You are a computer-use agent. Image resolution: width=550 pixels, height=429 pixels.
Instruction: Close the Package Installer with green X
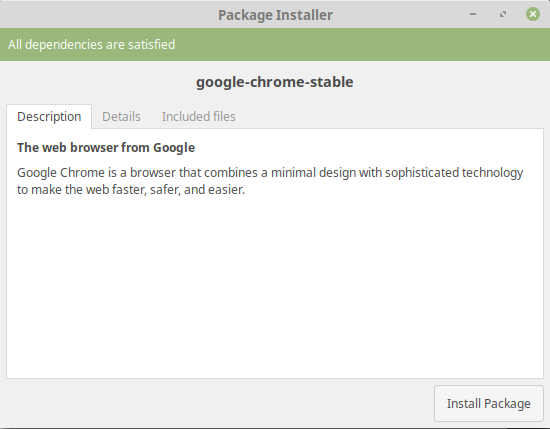[532, 14]
